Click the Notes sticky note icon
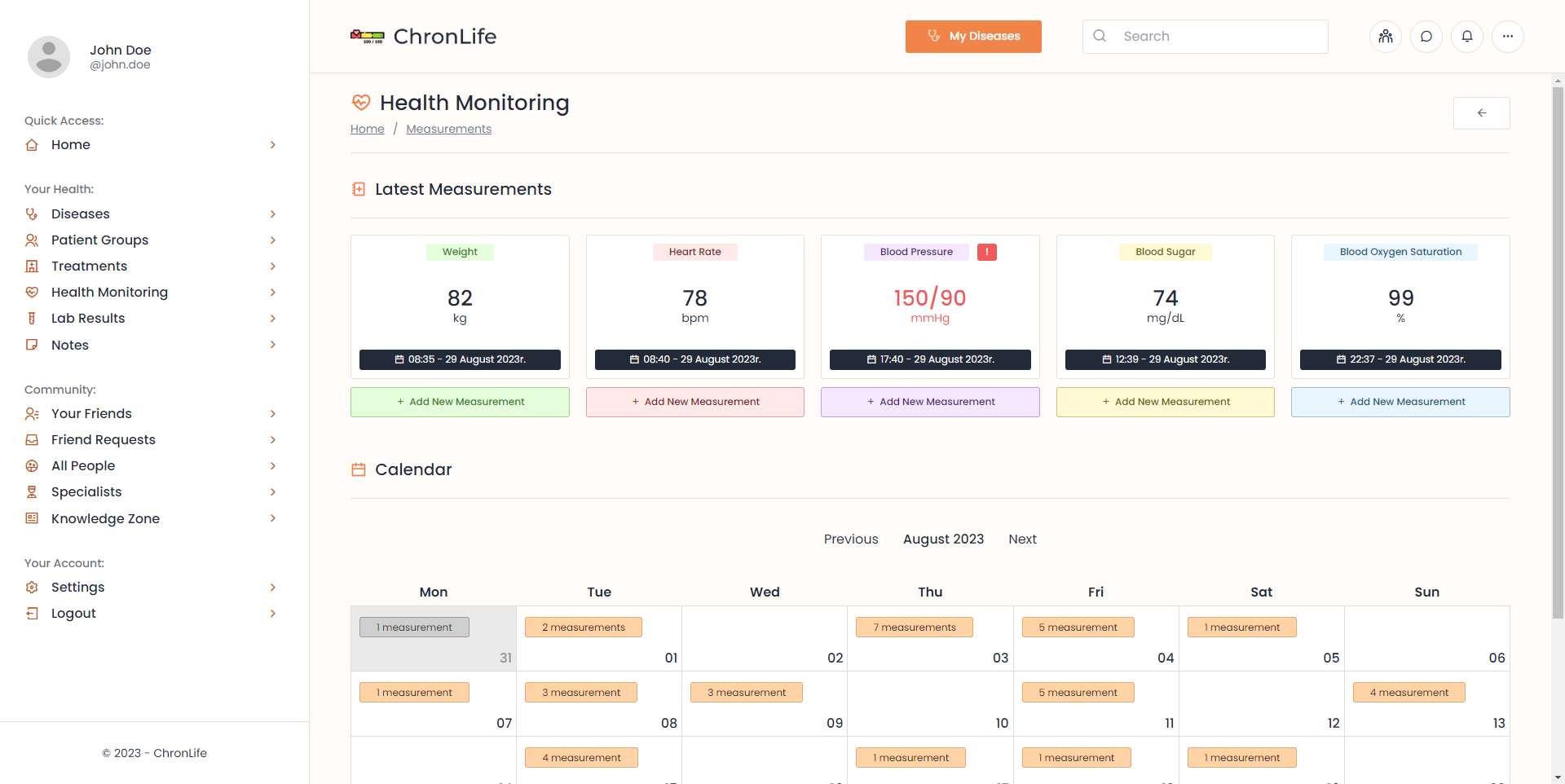Image resolution: width=1565 pixels, height=784 pixels. (x=32, y=345)
